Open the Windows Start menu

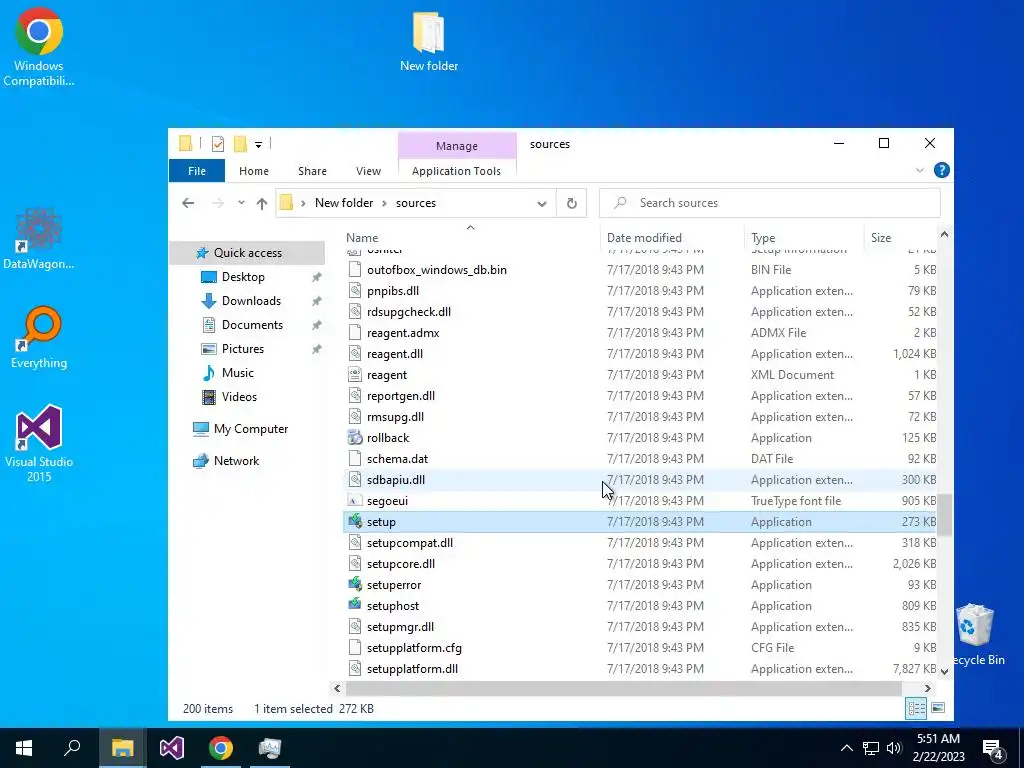24,748
